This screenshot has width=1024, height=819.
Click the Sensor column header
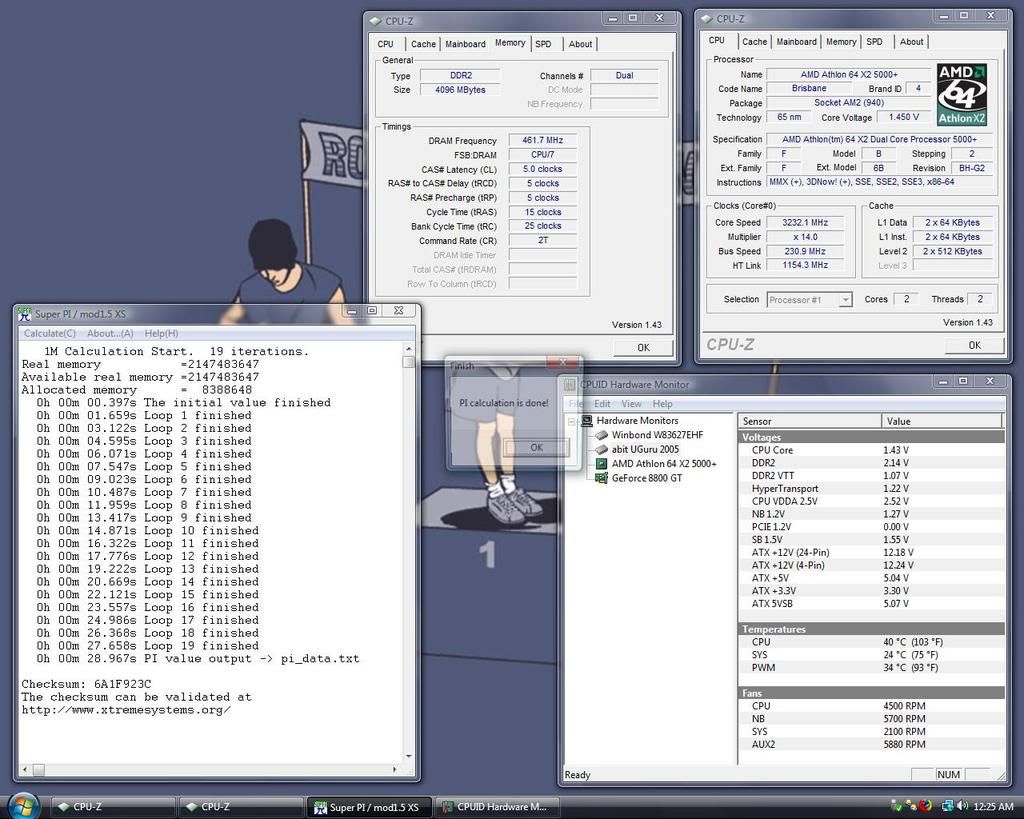(810, 421)
